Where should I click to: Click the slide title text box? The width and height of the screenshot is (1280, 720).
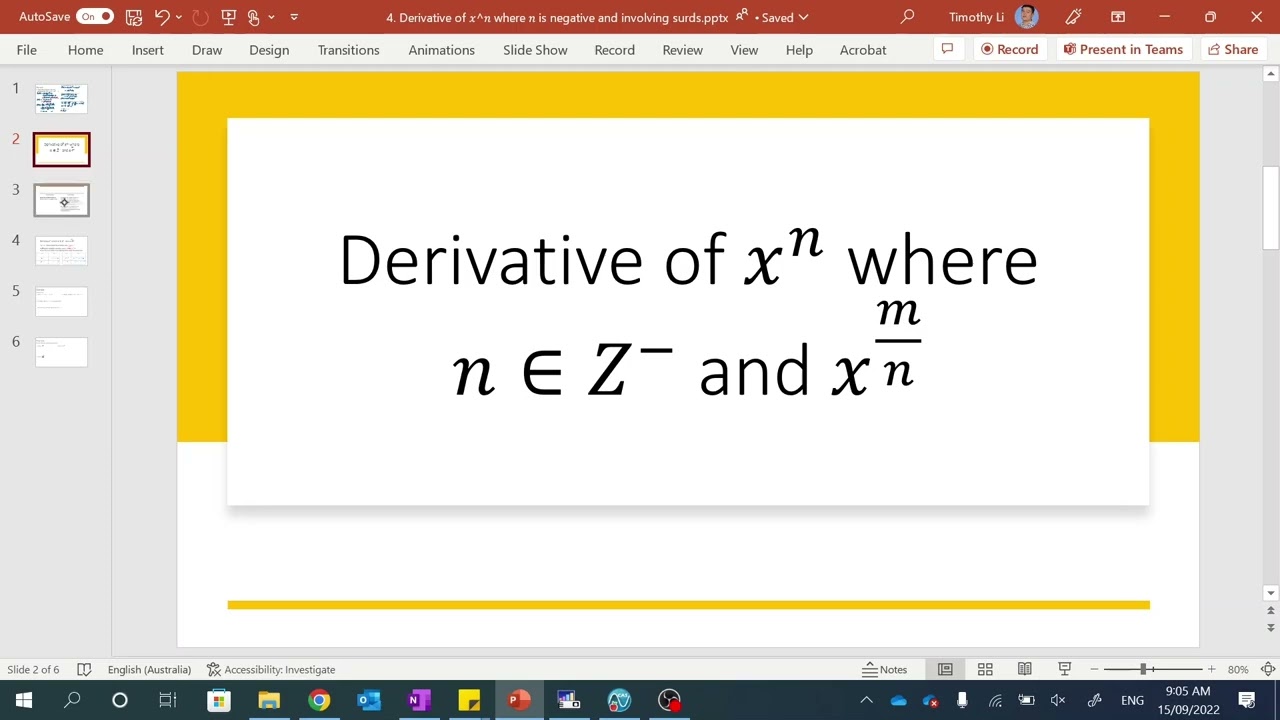[688, 312]
